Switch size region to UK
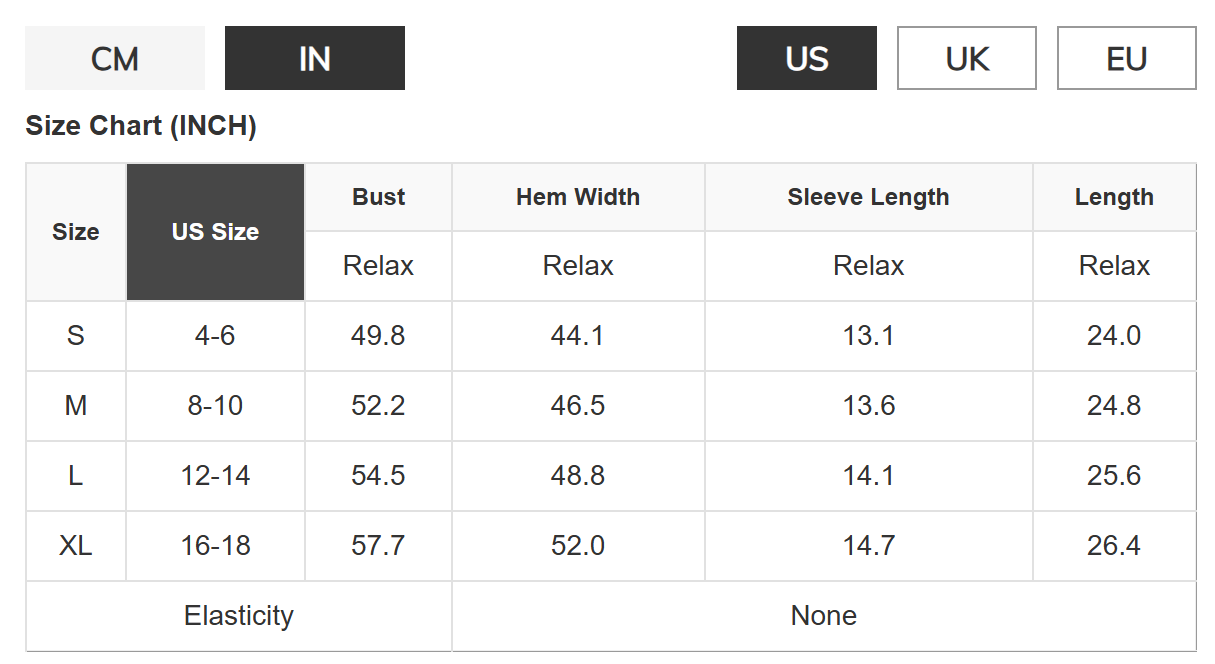The image size is (1215, 664). click(x=966, y=59)
